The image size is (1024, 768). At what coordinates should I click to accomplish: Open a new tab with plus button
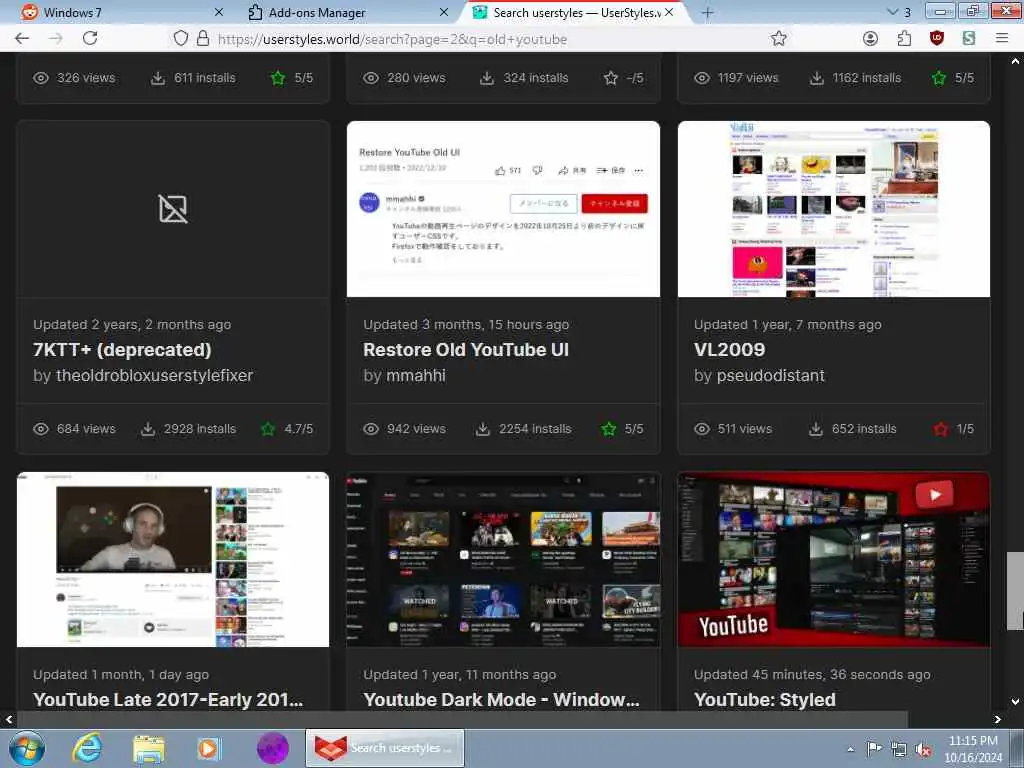707,12
